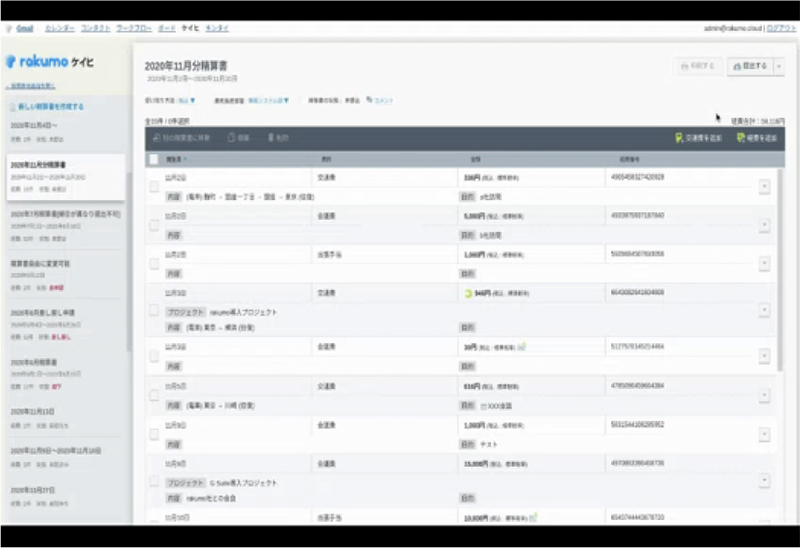800x548 pixels.
Task: Check the G Suite導入プロジェクト row checkbox
Action: click(154, 481)
